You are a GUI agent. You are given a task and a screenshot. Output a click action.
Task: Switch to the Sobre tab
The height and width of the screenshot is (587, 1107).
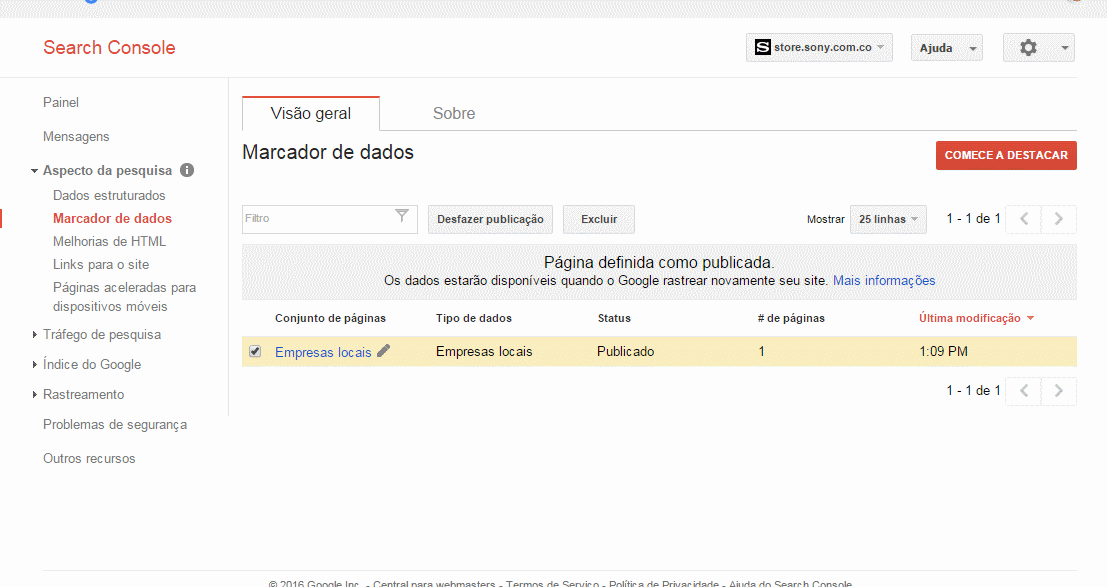click(x=454, y=113)
